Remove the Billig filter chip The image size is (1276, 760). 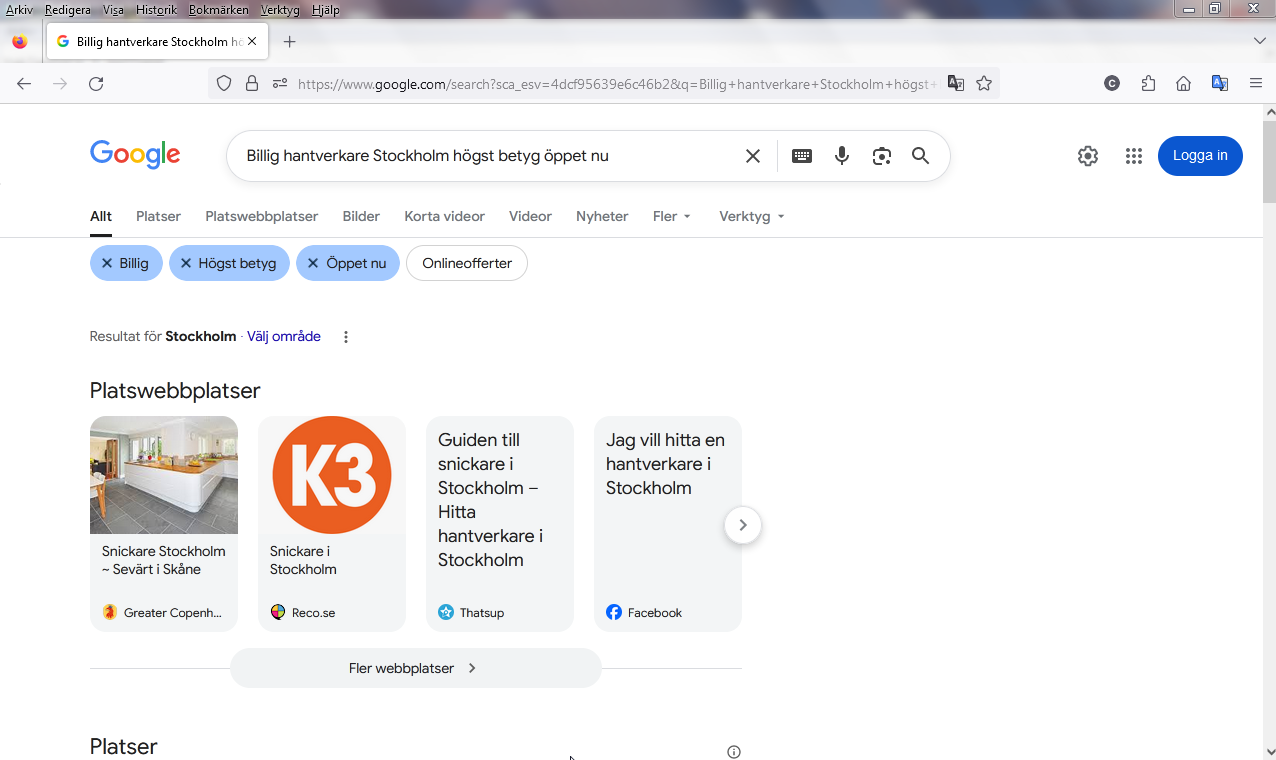[x=126, y=263]
